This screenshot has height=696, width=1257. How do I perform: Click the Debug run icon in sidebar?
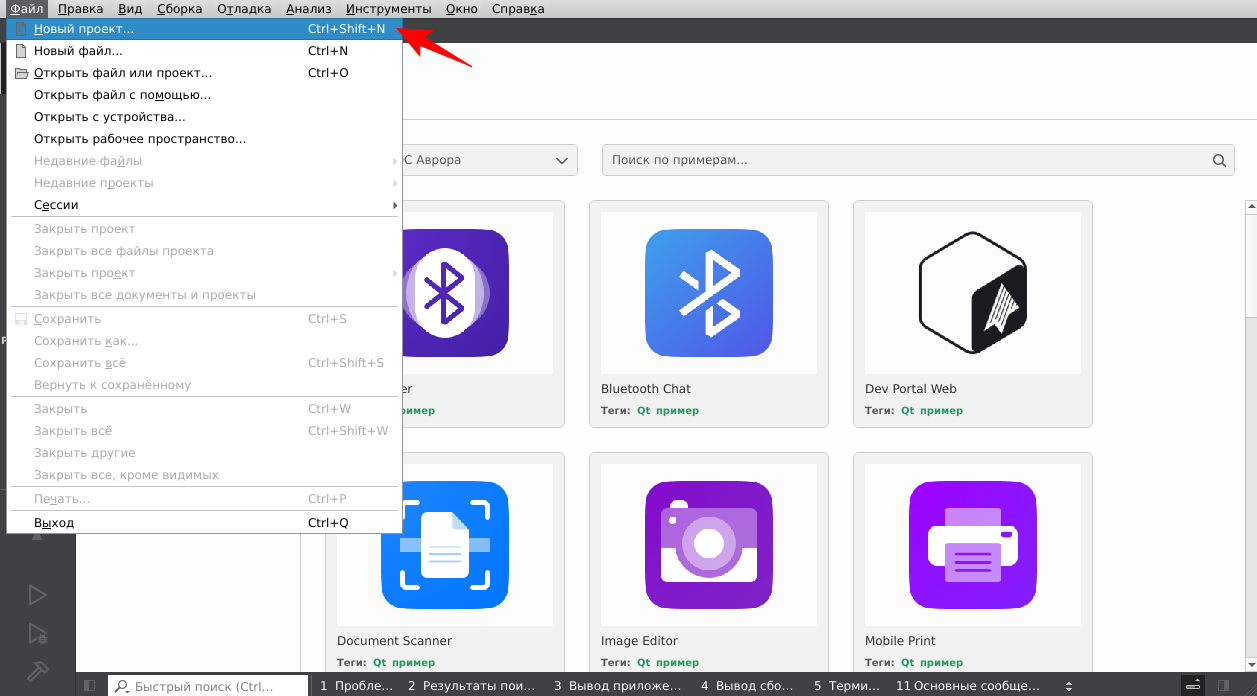37,633
